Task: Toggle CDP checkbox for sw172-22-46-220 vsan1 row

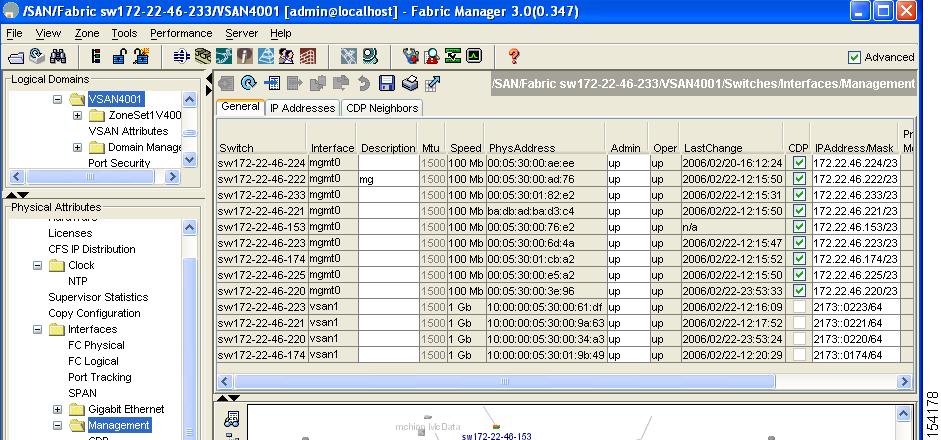Action: 799,339
